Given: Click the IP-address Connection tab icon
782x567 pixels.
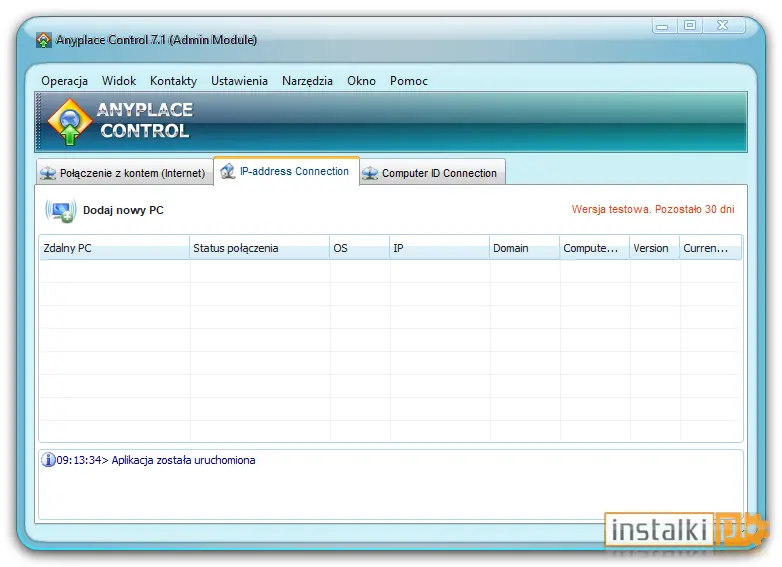Looking at the screenshot, I should coord(227,172).
